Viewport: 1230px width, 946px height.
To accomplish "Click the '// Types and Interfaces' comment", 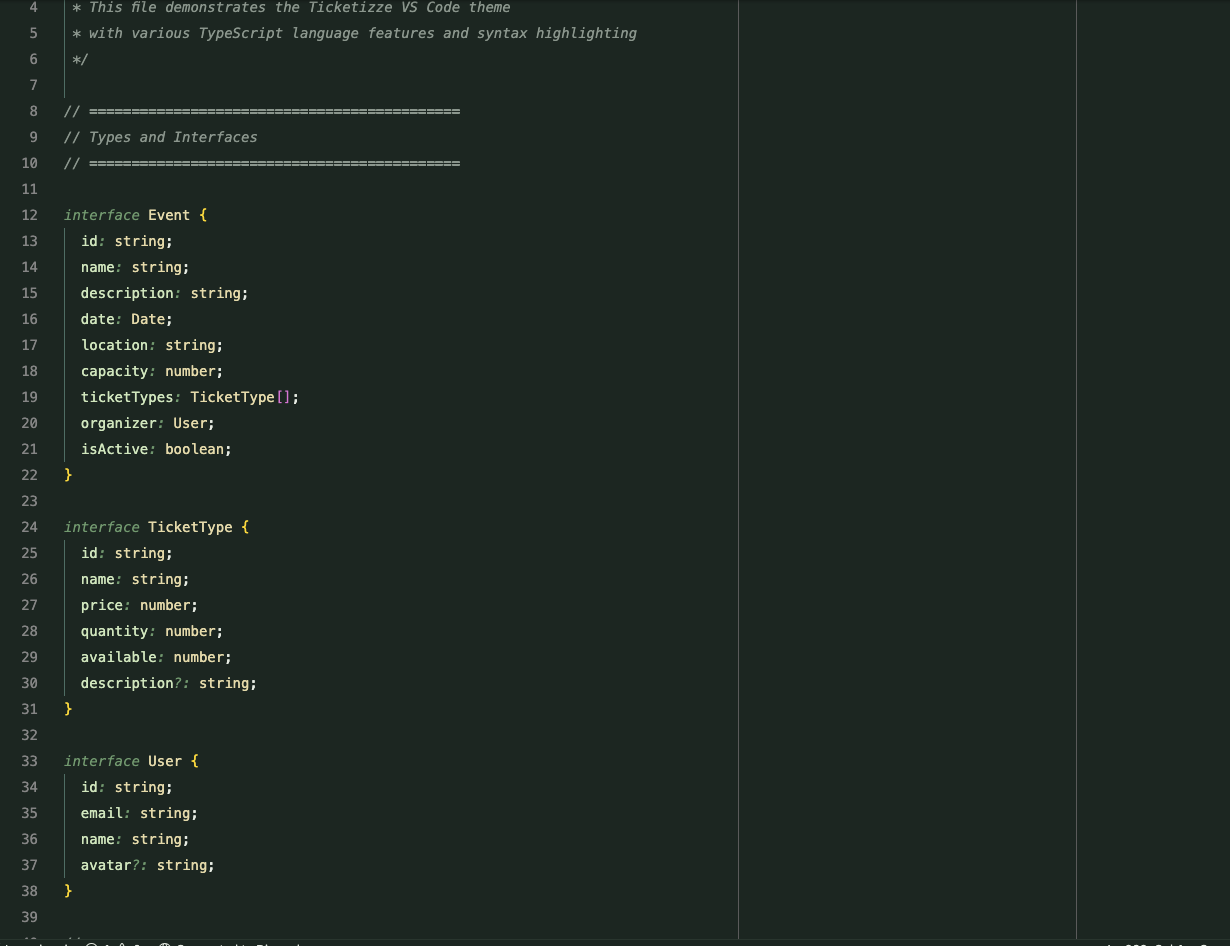I will click(161, 137).
